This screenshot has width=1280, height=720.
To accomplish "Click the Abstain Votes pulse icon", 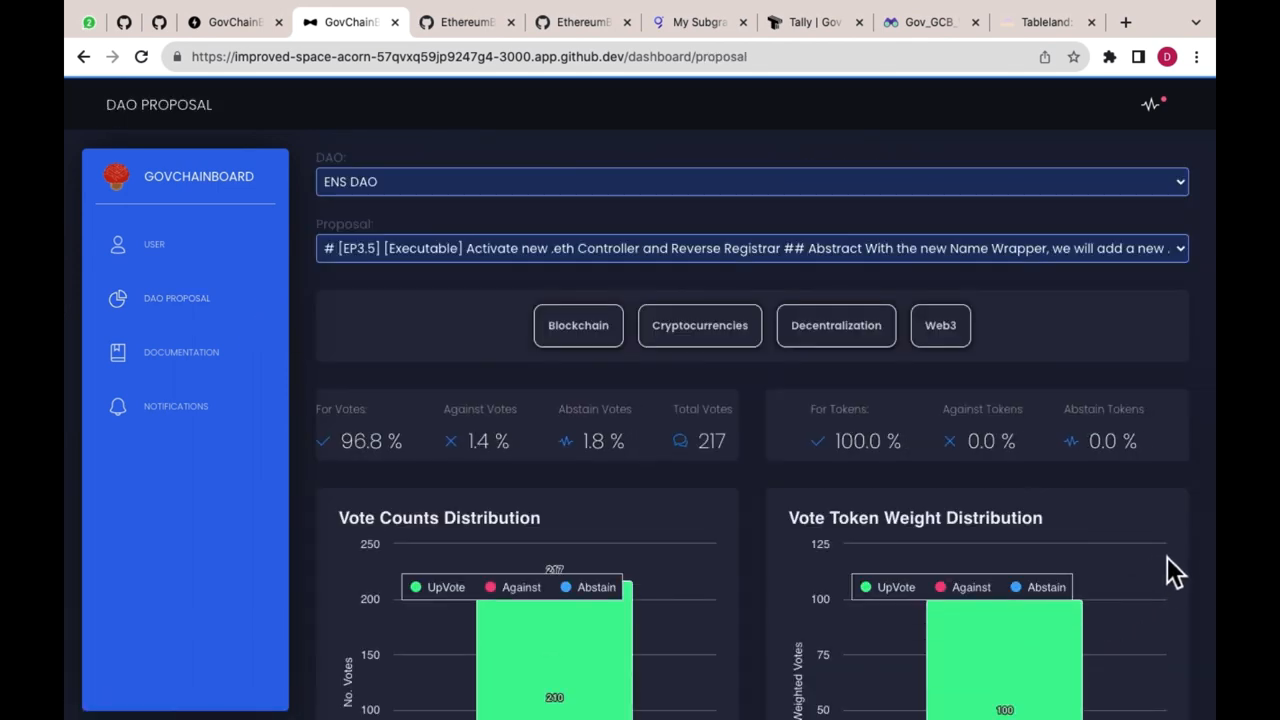I will click(566, 441).
